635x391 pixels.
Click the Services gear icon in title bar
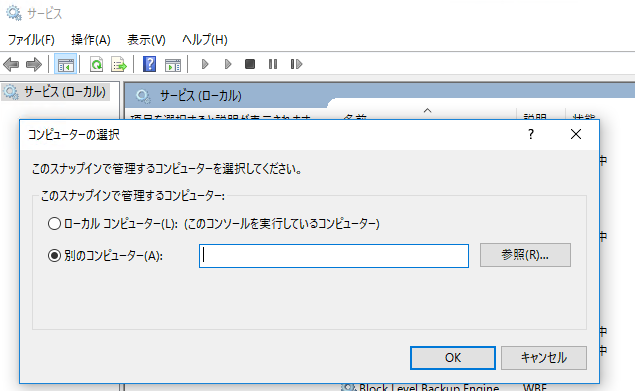[x=14, y=13]
